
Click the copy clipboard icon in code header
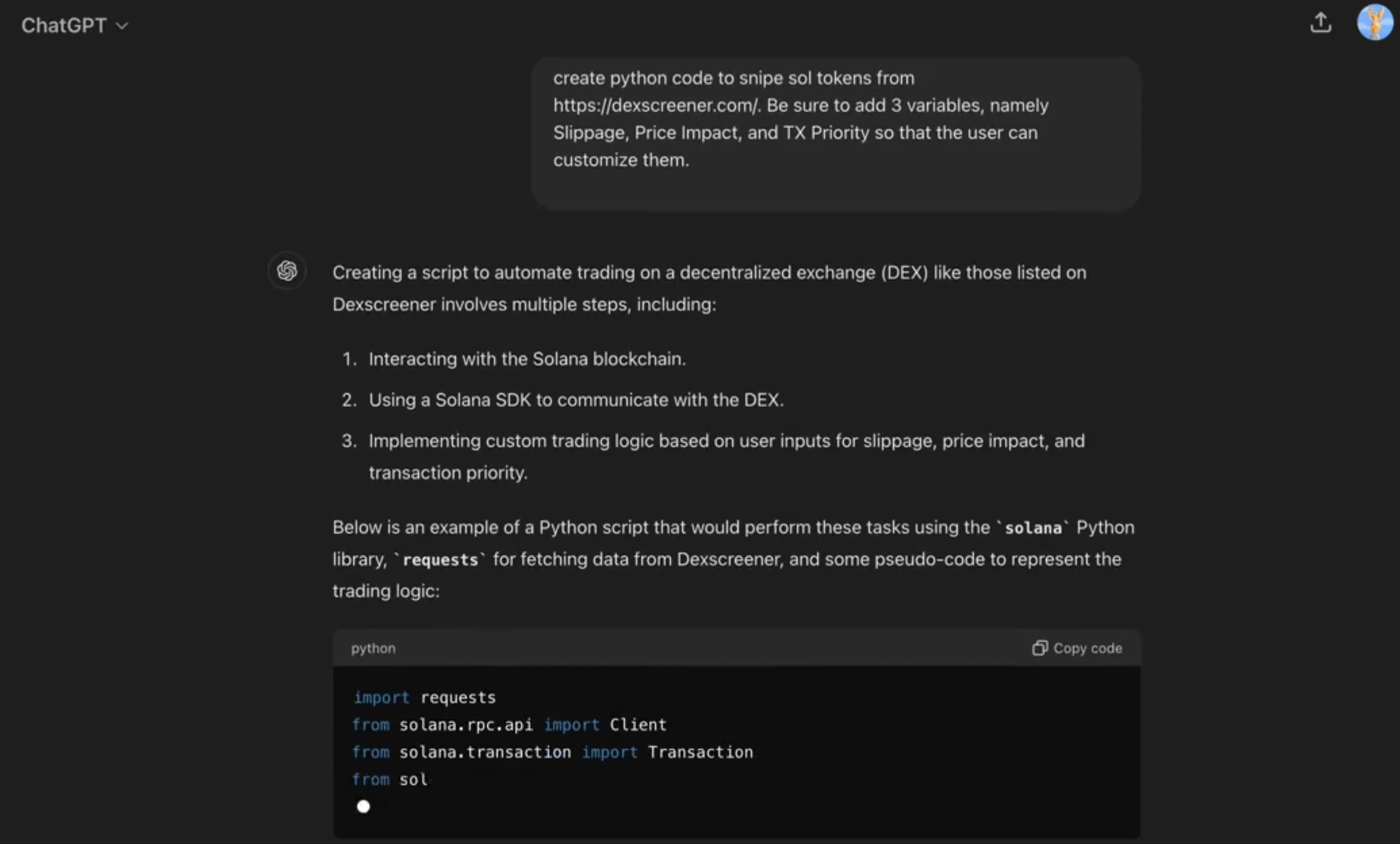pyautogui.click(x=1039, y=648)
